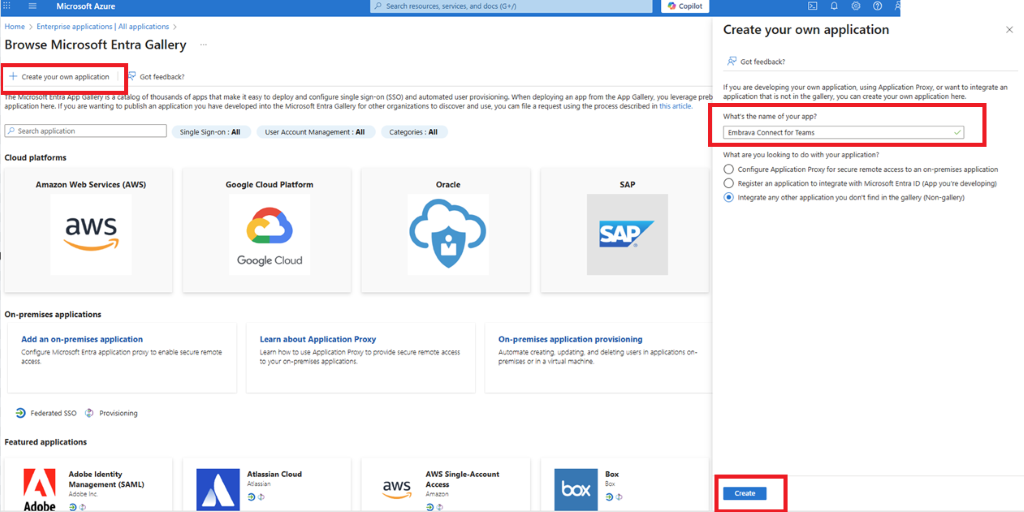Click the Search application field

(x=86, y=131)
